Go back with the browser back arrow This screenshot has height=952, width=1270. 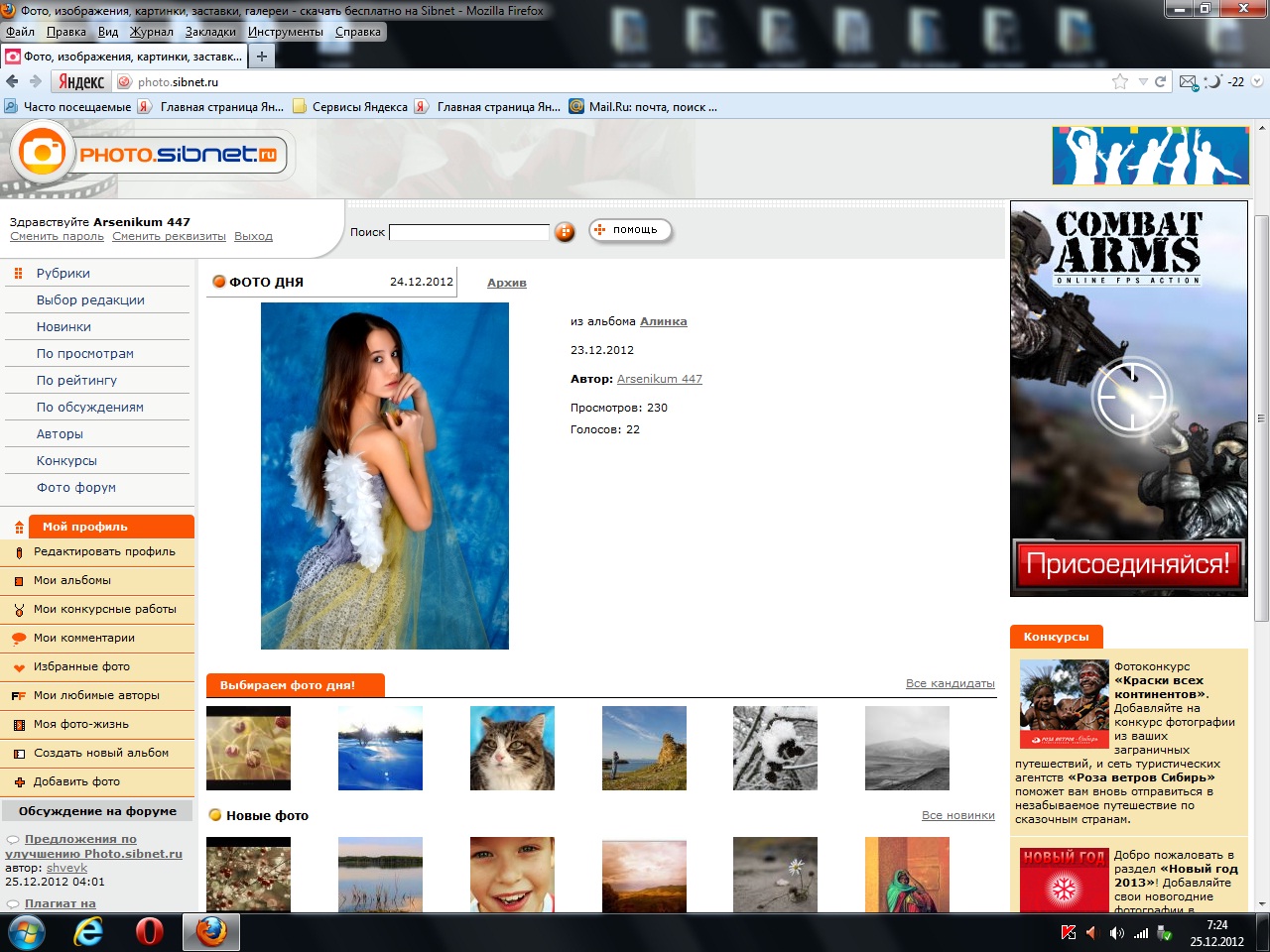(x=12, y=81)
